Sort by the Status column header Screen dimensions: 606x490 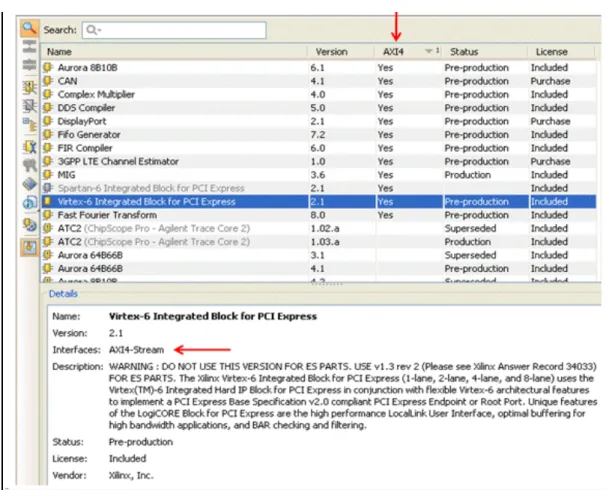click(485, 52)
